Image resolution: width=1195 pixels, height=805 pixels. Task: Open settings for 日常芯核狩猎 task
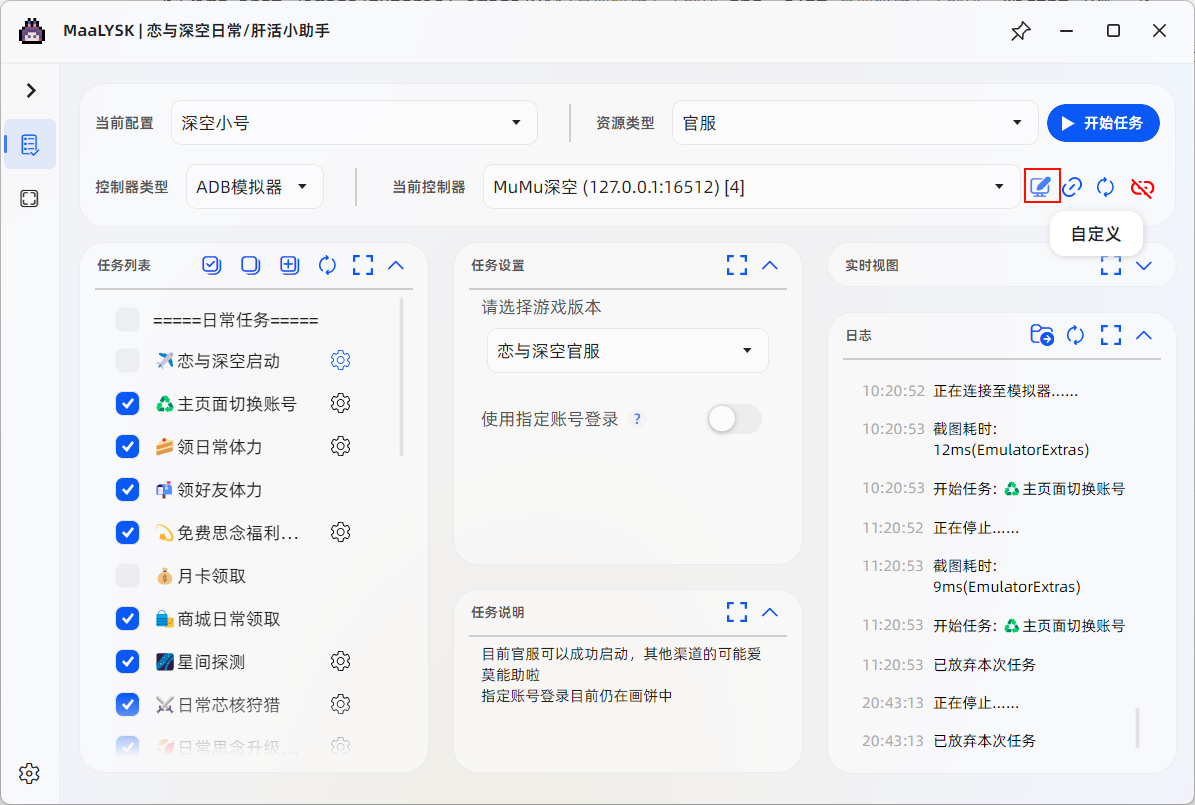click(341, 704)
